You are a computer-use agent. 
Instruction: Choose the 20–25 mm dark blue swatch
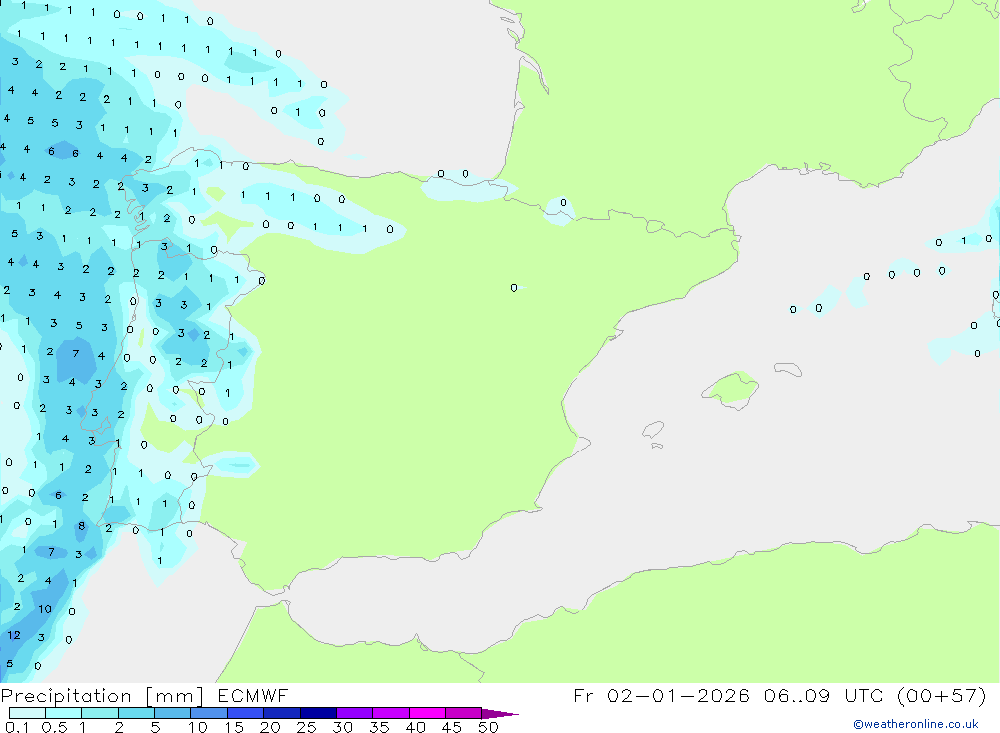[x=281, y=713]
